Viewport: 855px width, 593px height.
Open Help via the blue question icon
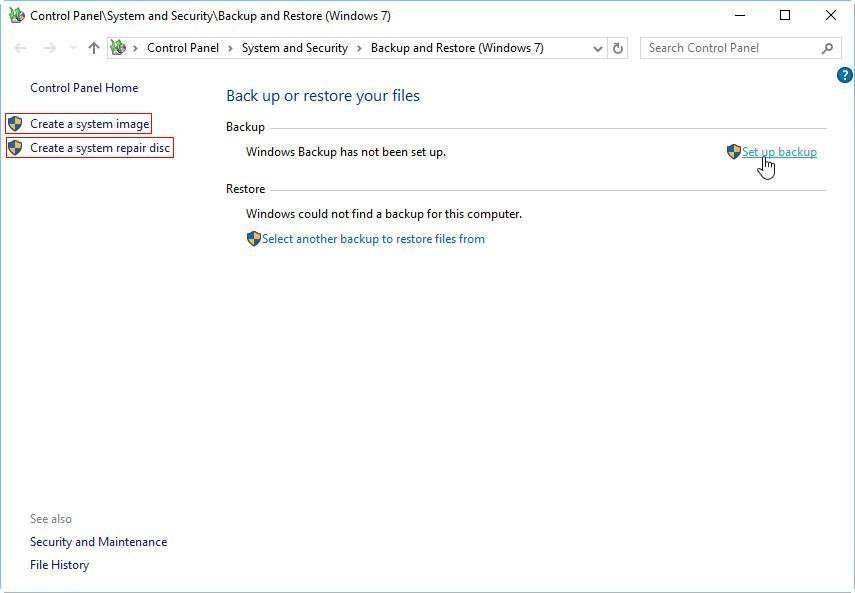[x=845, y=75]
